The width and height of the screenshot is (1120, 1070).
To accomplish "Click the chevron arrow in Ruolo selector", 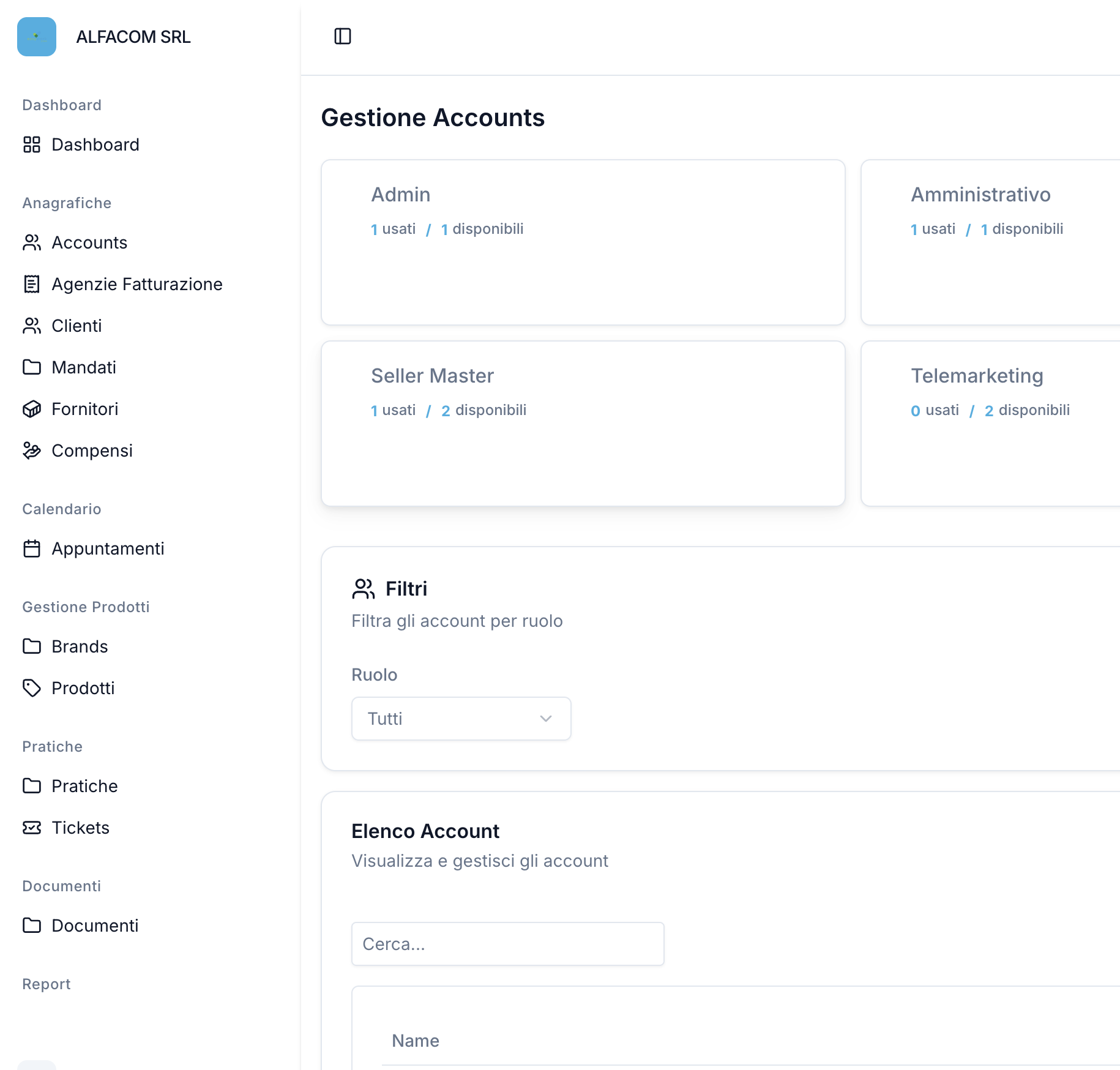I will coord(546,719).
